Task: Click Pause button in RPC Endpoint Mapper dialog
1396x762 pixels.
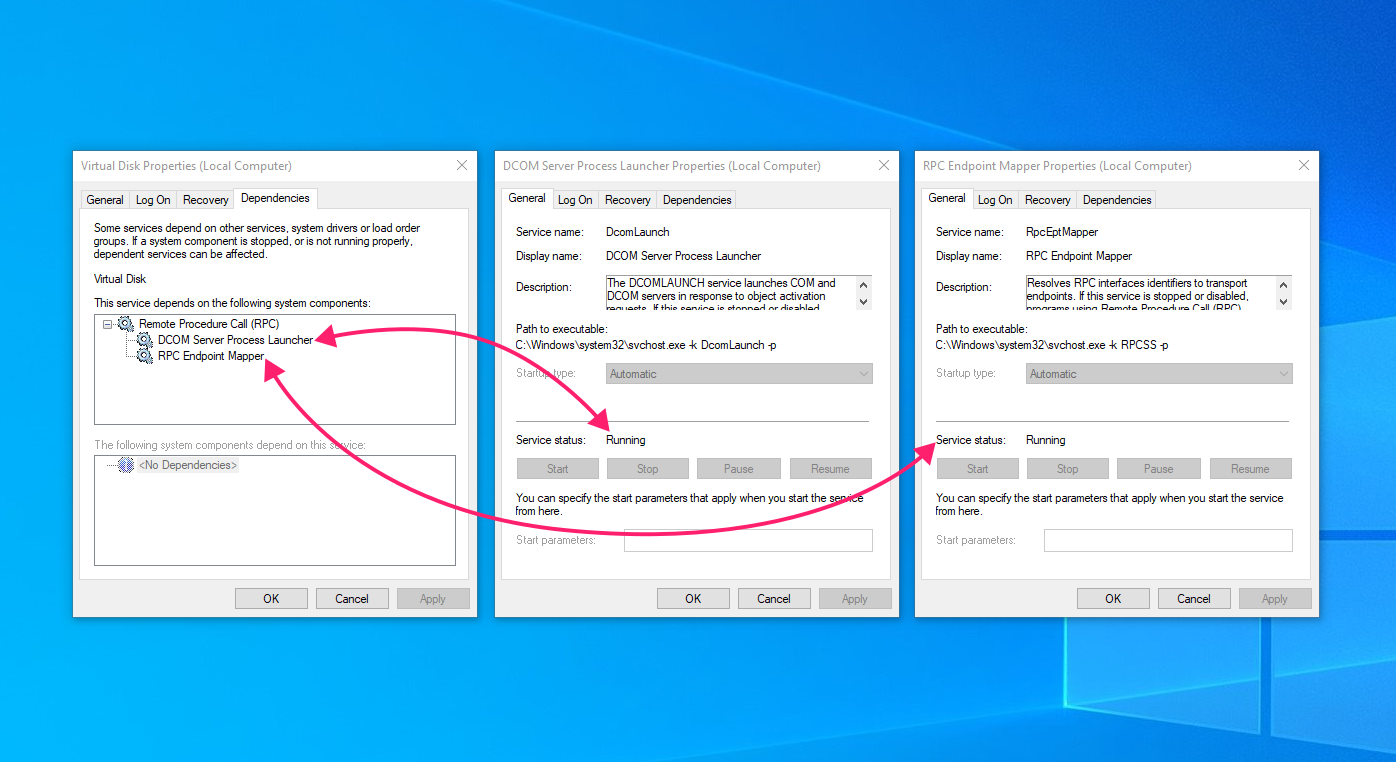Action: tap(1159, 469)
